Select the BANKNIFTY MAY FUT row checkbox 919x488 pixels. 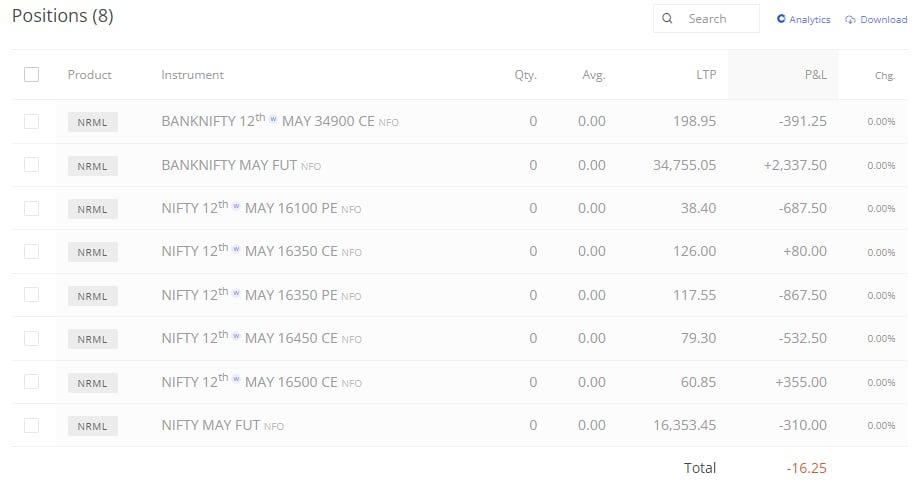(x=32, y=165)
